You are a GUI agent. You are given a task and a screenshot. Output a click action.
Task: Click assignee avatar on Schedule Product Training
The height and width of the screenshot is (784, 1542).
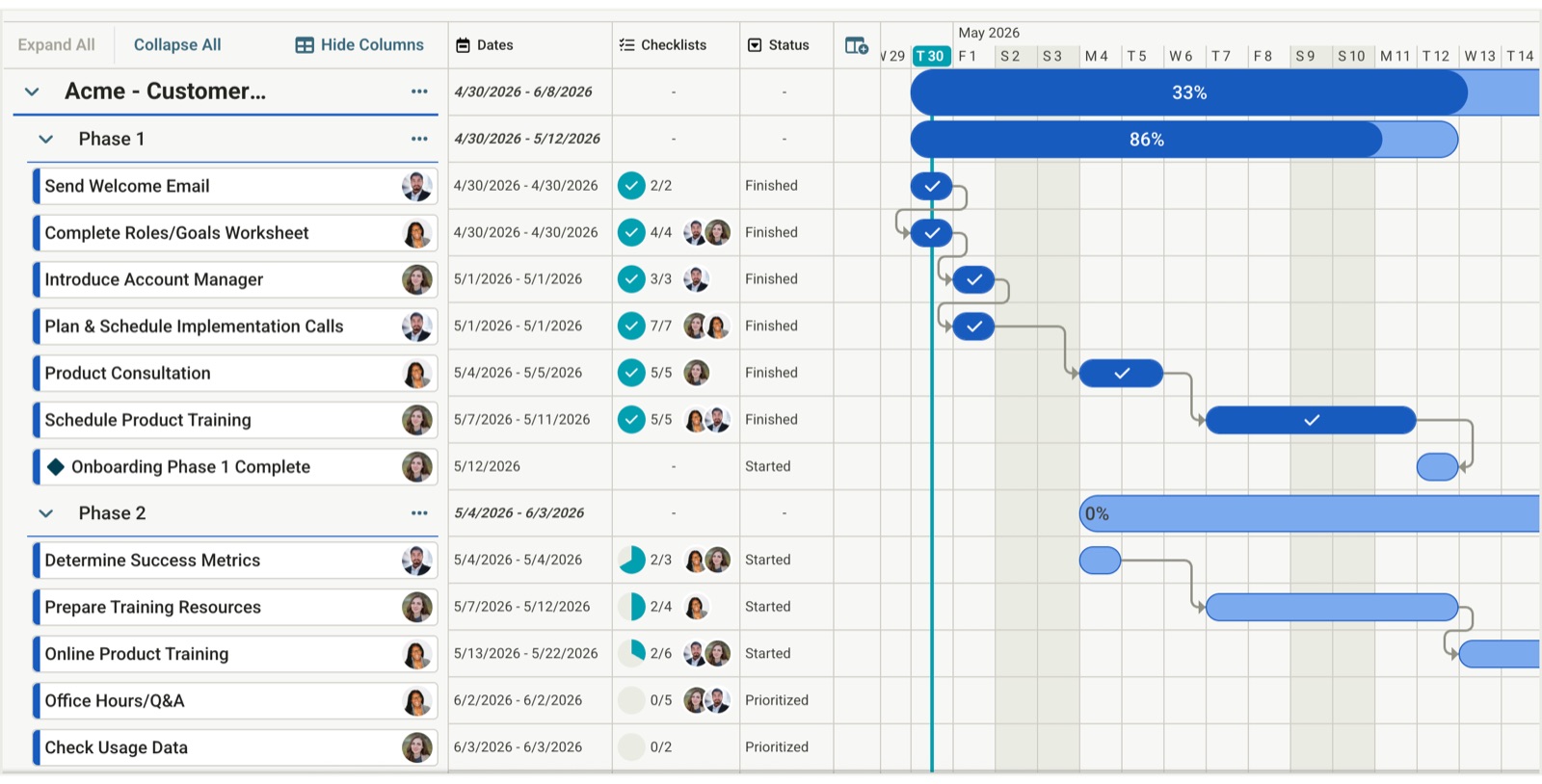(416, 420)
